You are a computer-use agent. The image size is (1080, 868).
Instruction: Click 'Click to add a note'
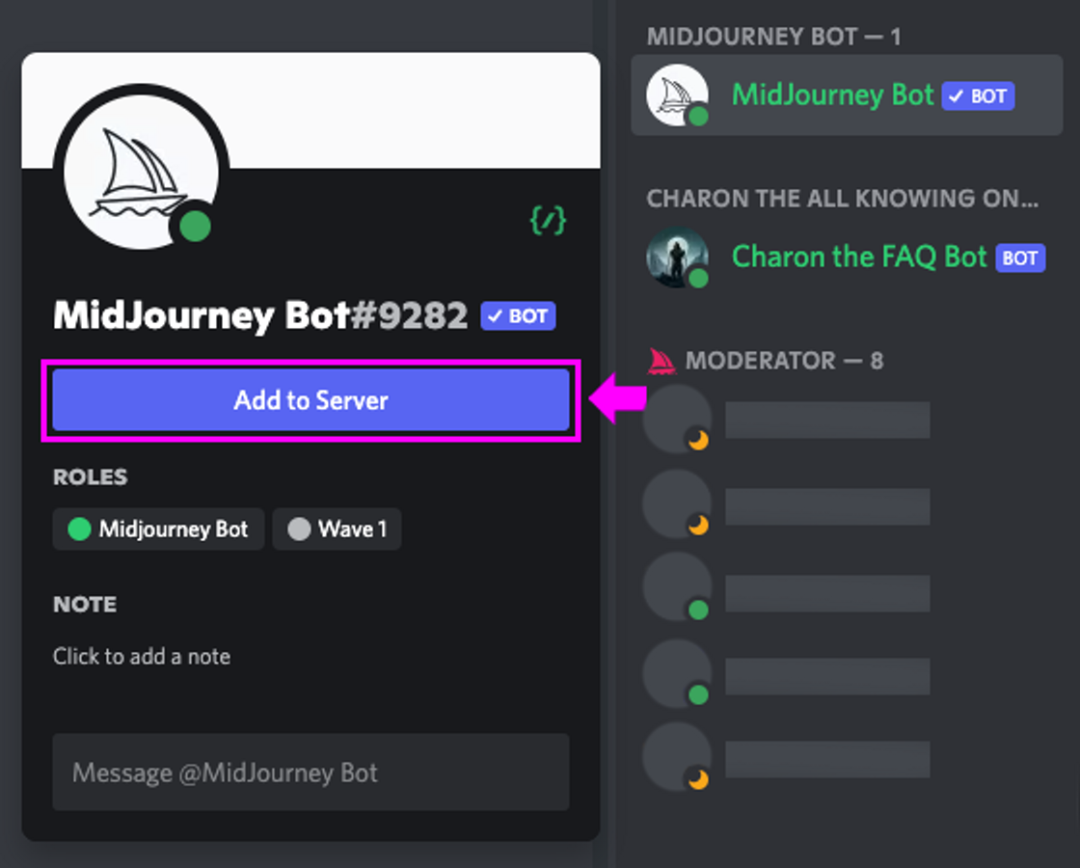click(x=141, y=656)
